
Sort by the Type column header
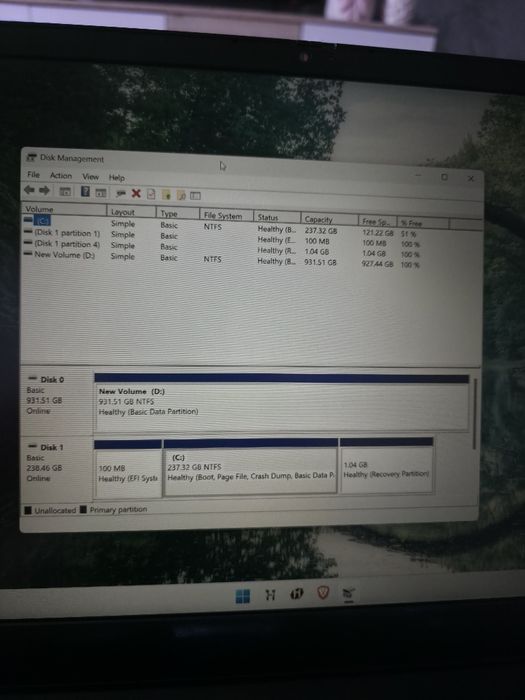pyautogui.click(x=178, y=214)
